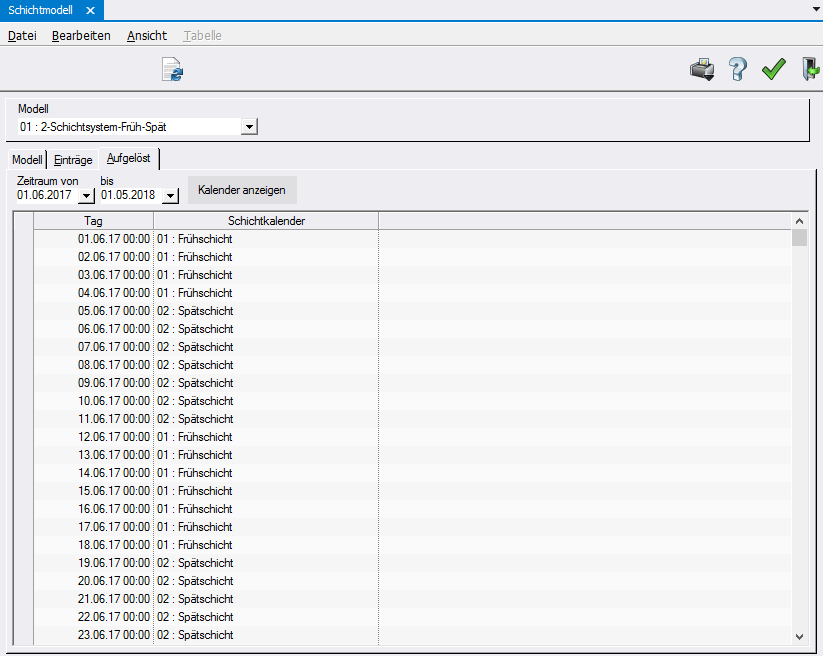Close the Schichtmodell tab

[90, 10]
